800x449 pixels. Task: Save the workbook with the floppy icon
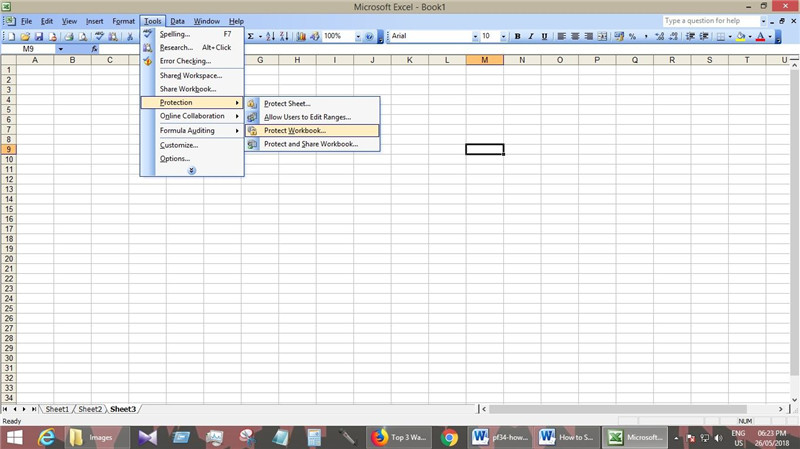39,36
